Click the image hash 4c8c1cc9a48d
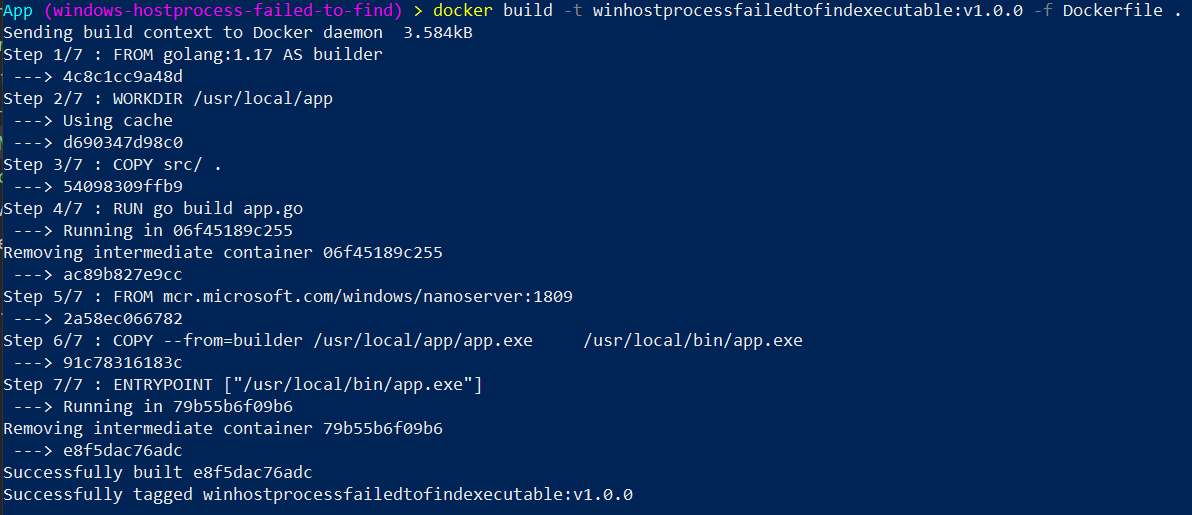The image size is (1192, 515). 122,77
